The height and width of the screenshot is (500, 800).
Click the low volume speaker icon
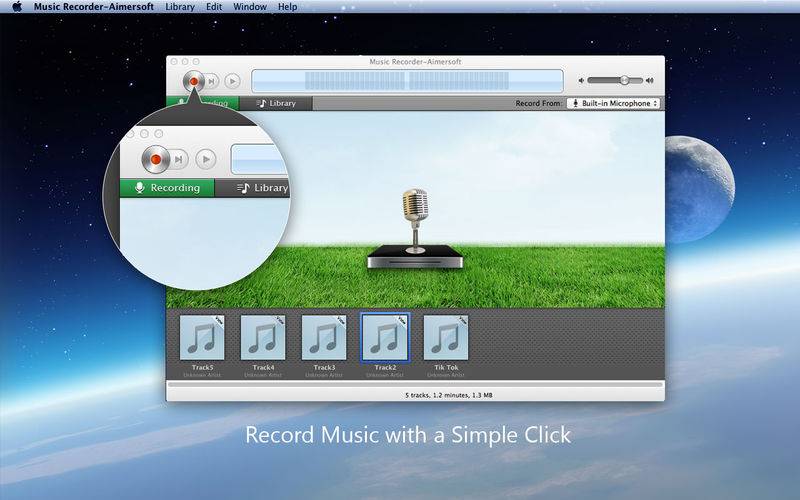pos(581,81)
